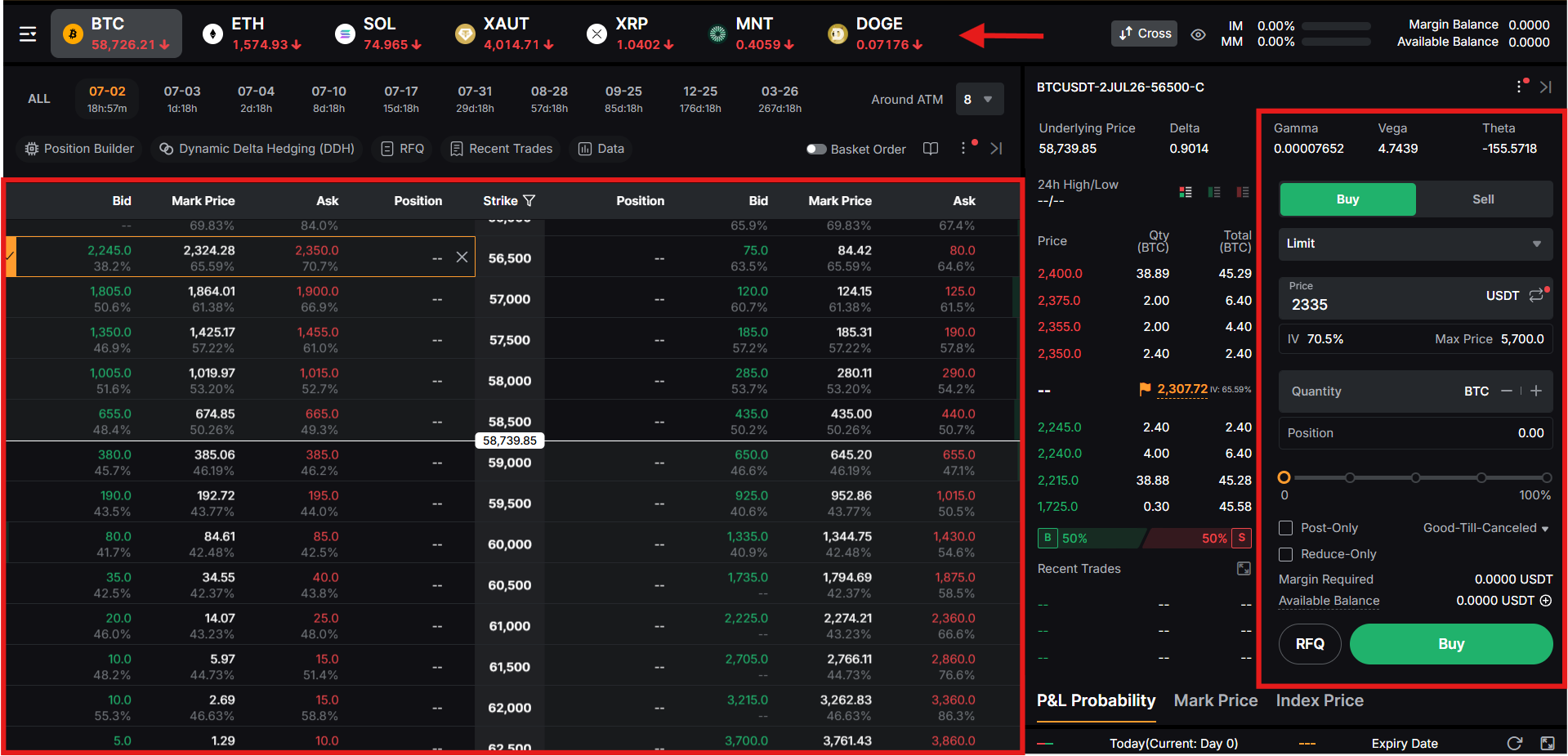This screenshot has height=756, width=1568.
Task: Collapse the order panel arrow
Action: 1546,87
